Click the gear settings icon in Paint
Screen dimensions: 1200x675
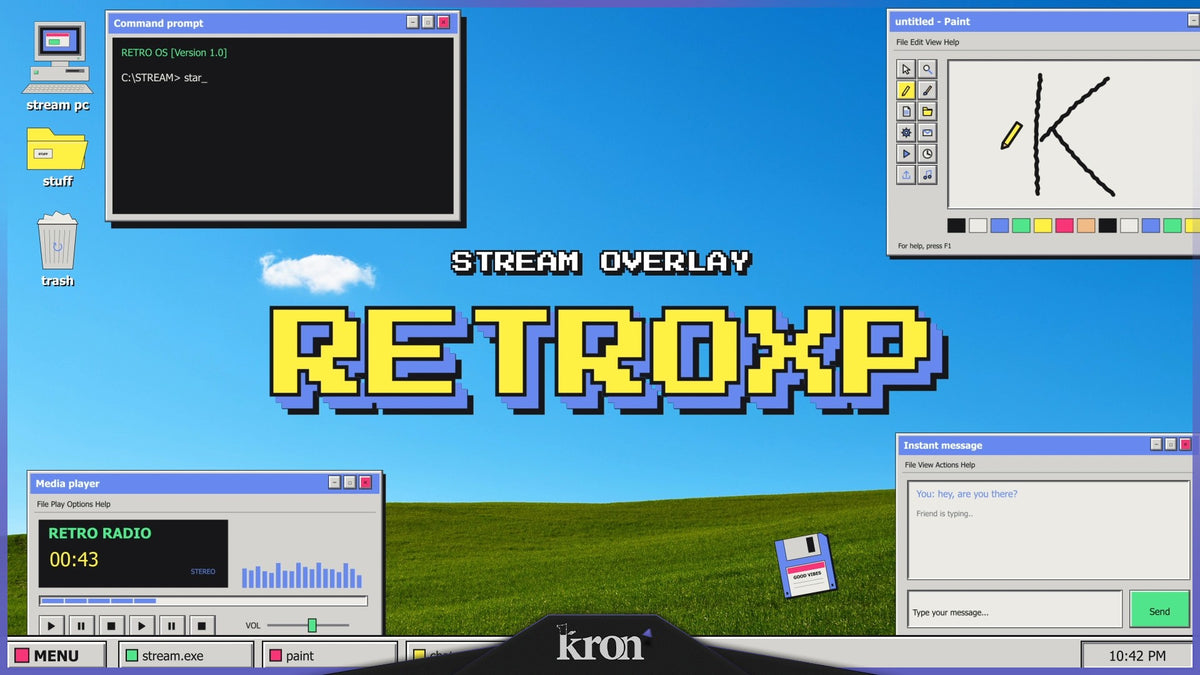(906, 132)
